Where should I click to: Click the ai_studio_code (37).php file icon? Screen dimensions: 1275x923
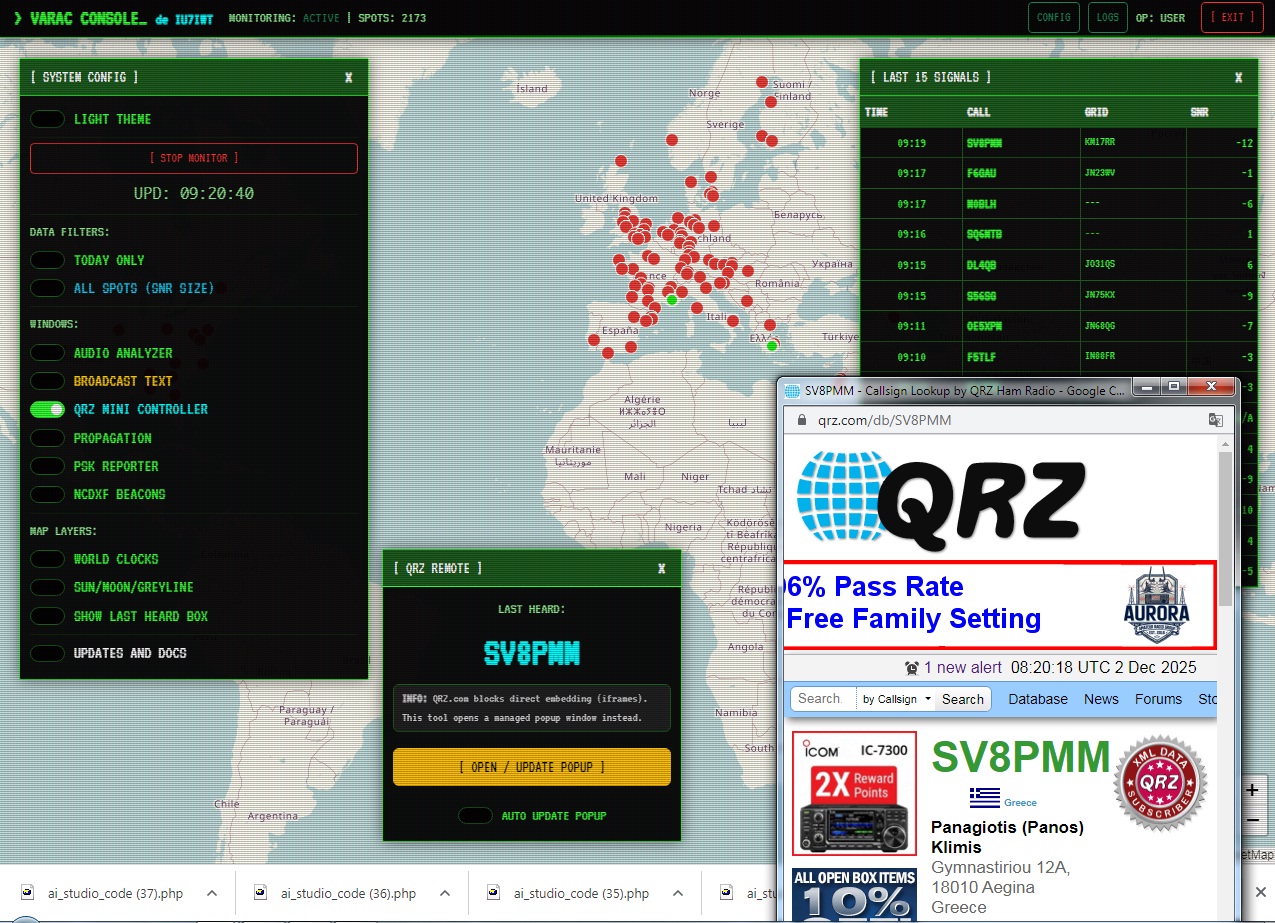(x=28, y=892)
